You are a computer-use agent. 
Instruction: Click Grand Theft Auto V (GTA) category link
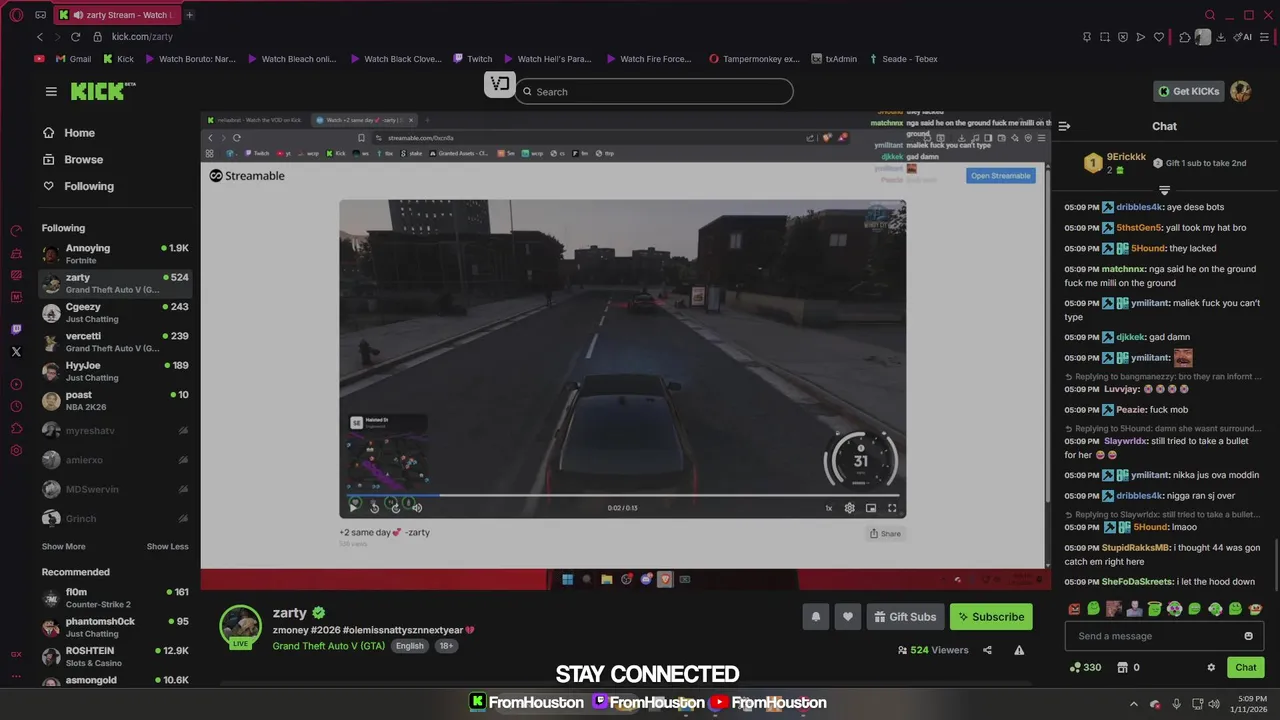(x=329, y=646)
